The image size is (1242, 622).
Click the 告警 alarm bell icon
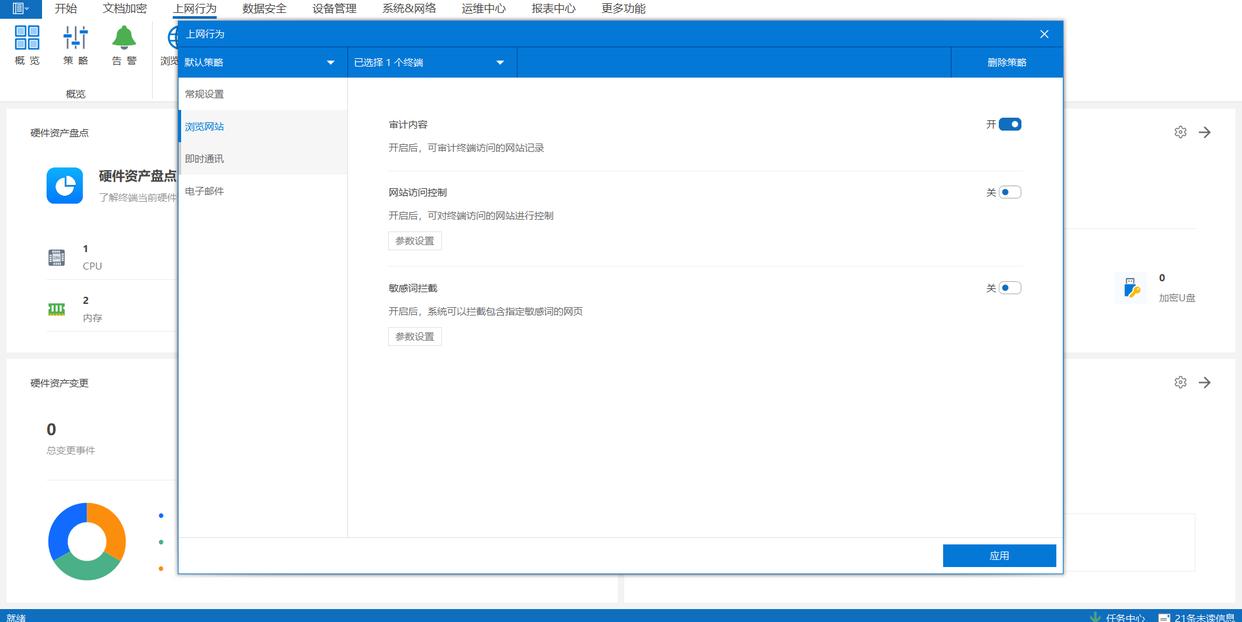point(124,39)
